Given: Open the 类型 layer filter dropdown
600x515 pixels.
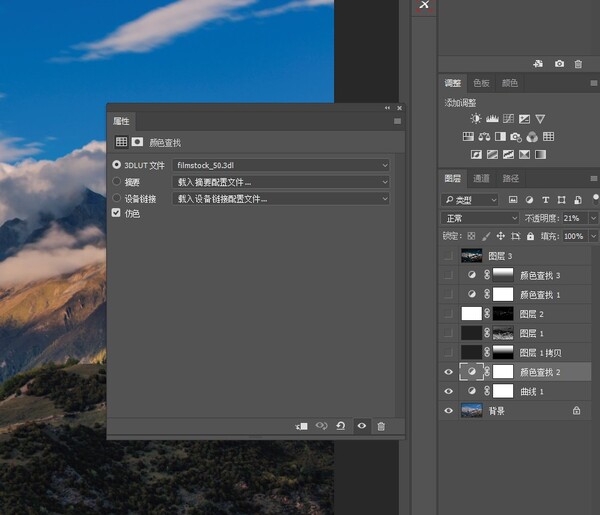Looking at the screenshot, I should click(470, 200).
